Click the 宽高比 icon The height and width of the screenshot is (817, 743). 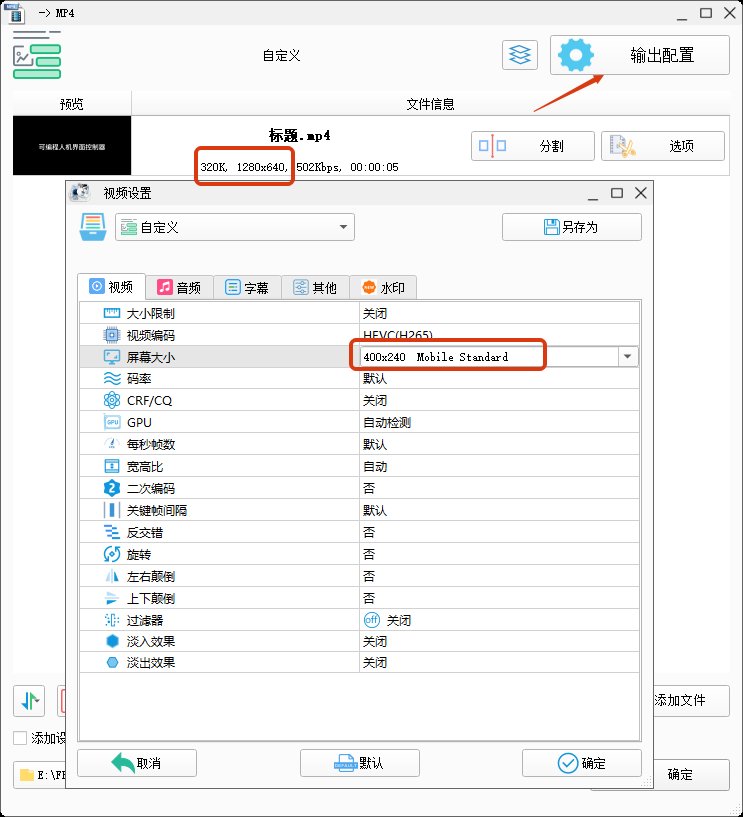(x=112, y=466)
